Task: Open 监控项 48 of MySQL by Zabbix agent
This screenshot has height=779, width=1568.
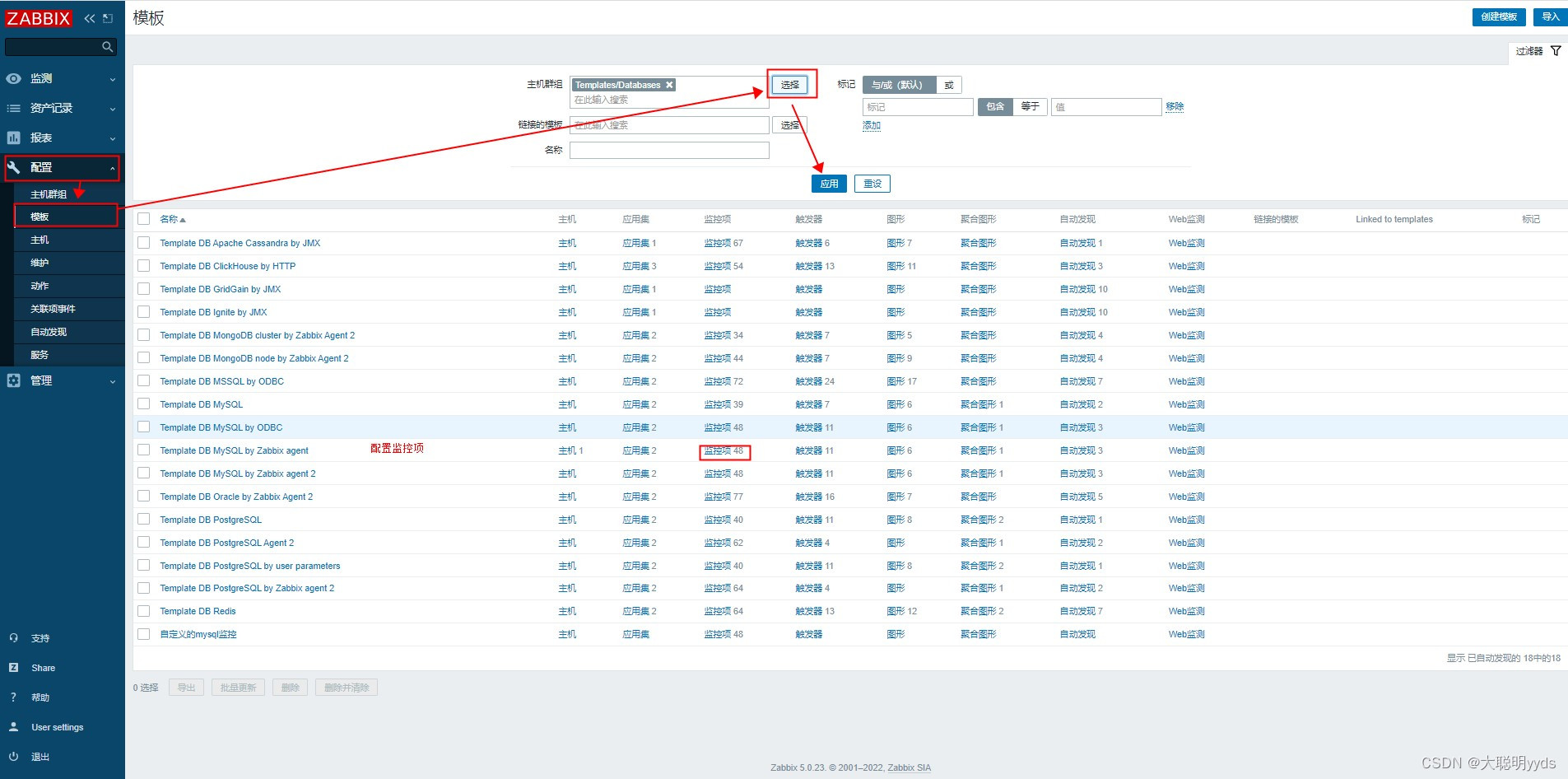Action: tap(724, 451)
